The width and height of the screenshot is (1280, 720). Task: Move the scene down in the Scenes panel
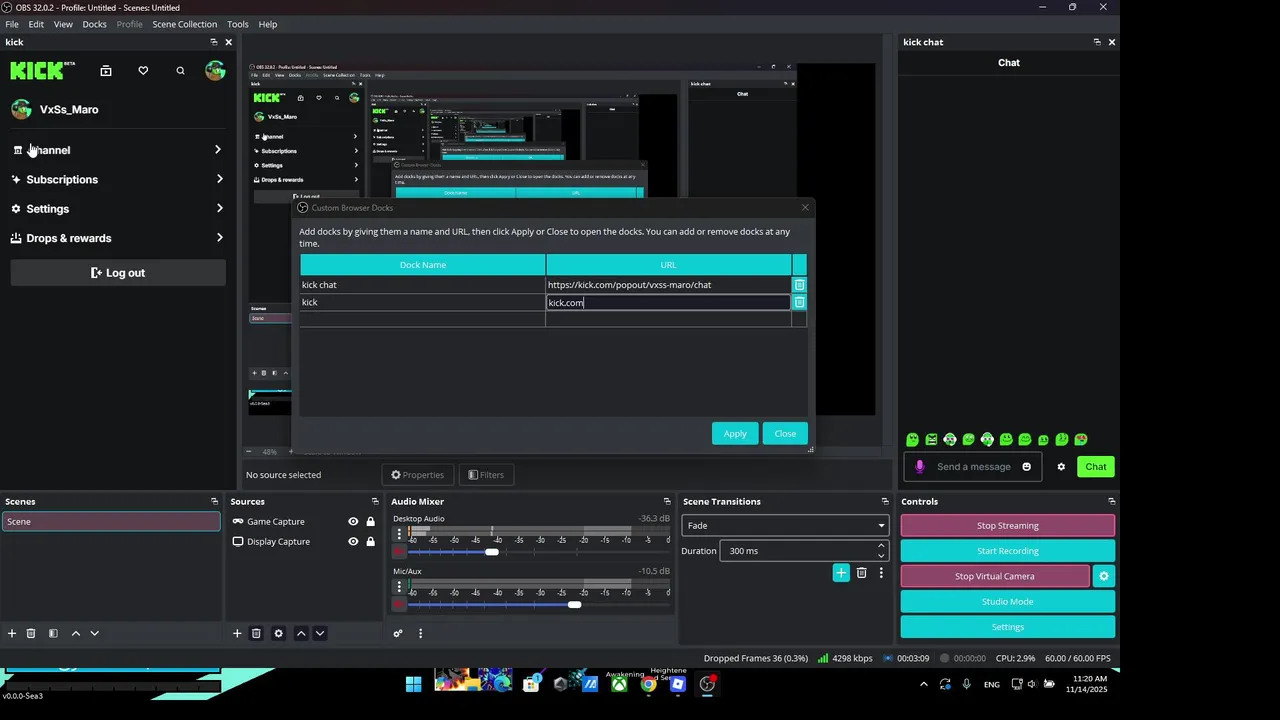[95, 633]
